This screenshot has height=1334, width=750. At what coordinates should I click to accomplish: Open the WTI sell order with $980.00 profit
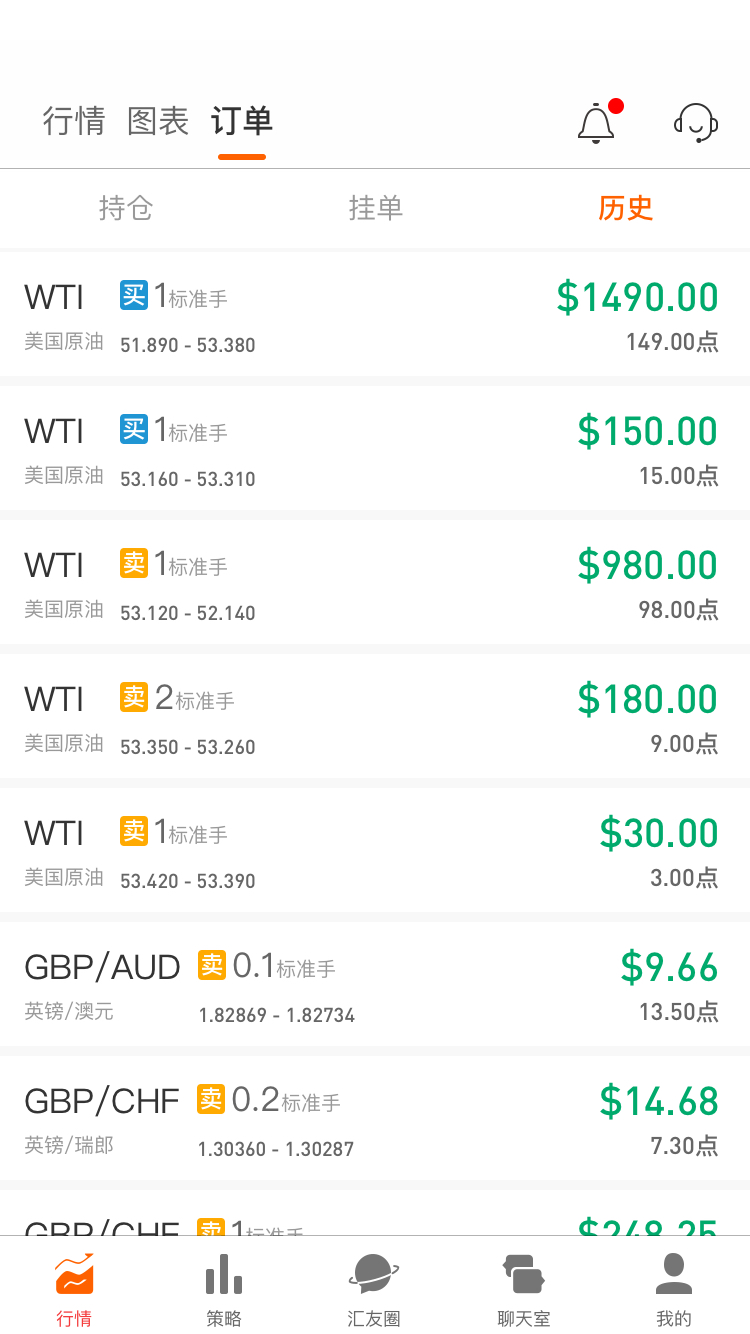point(375,582)
